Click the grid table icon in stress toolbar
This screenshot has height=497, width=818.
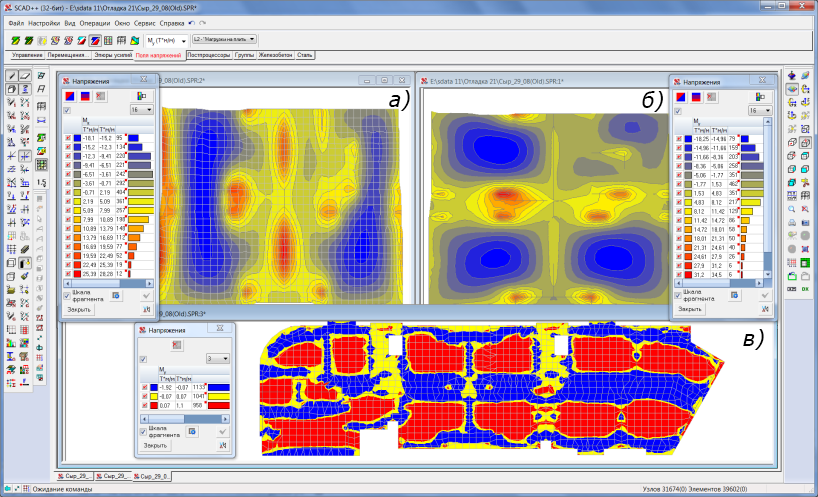point(107,39)
